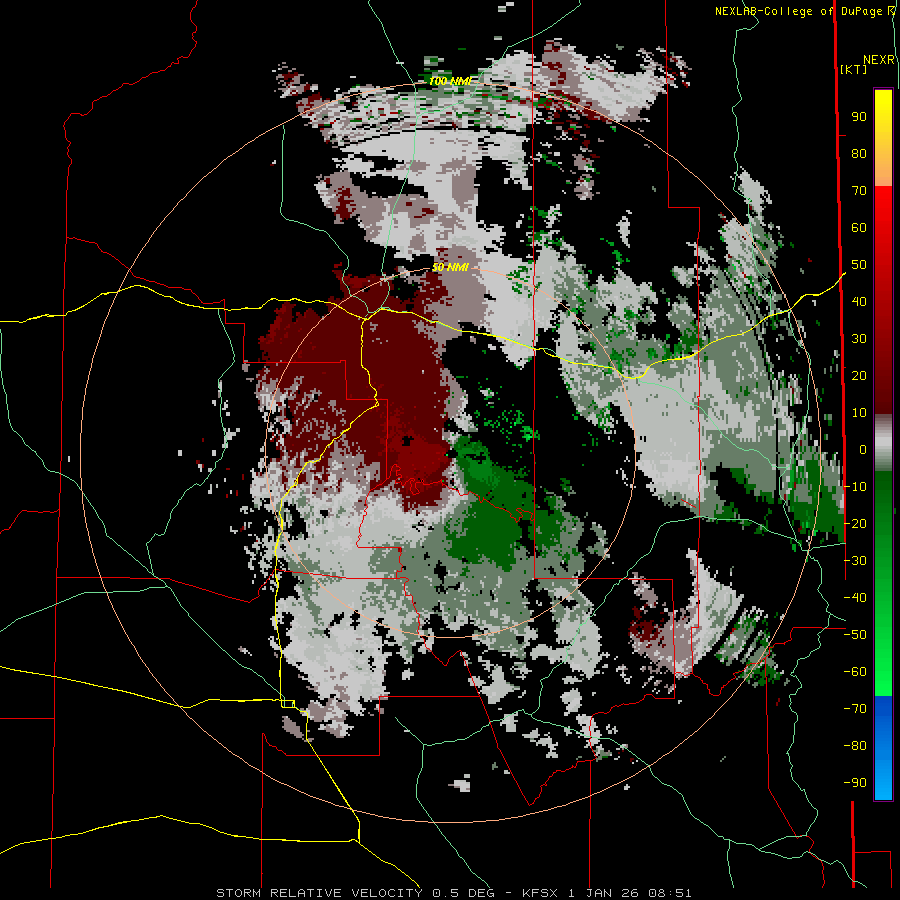
Task: Click the -80 value on velocity scale
Action: pyautogui.click(x=855, y=746)
